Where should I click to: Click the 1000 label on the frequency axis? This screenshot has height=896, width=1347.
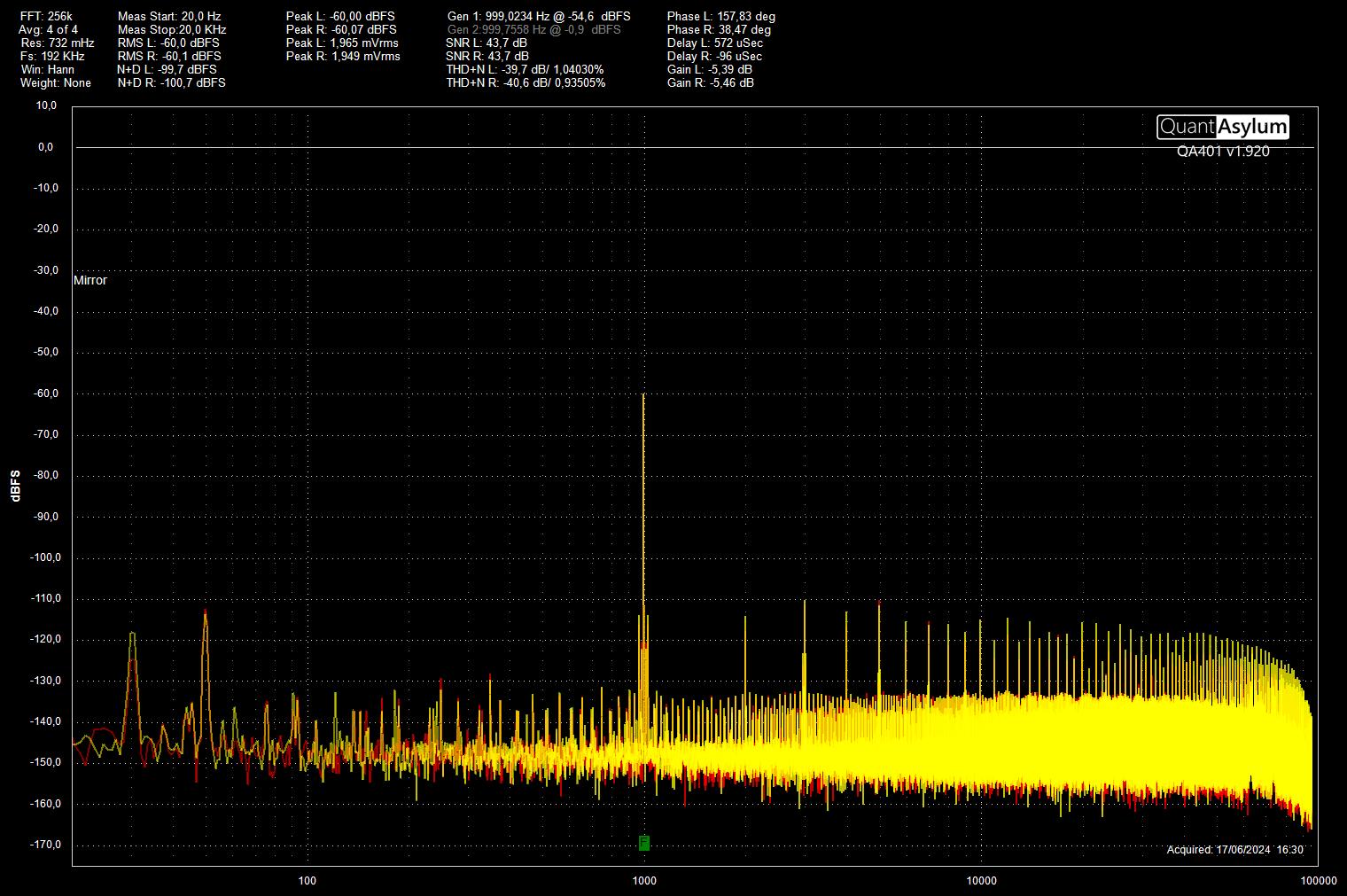click(x=644, y=880)
